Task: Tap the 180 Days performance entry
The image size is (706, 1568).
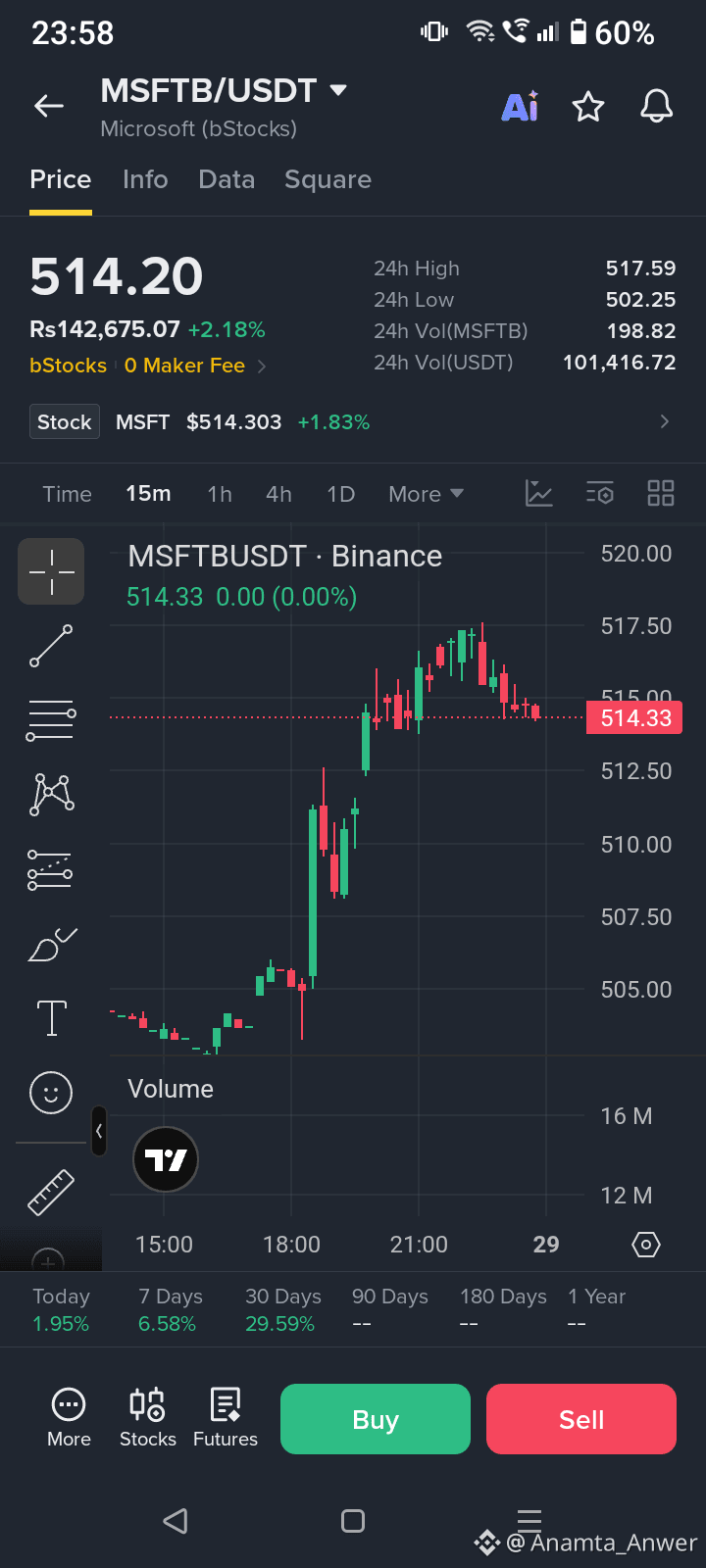Action: (x=503, y=1309)
